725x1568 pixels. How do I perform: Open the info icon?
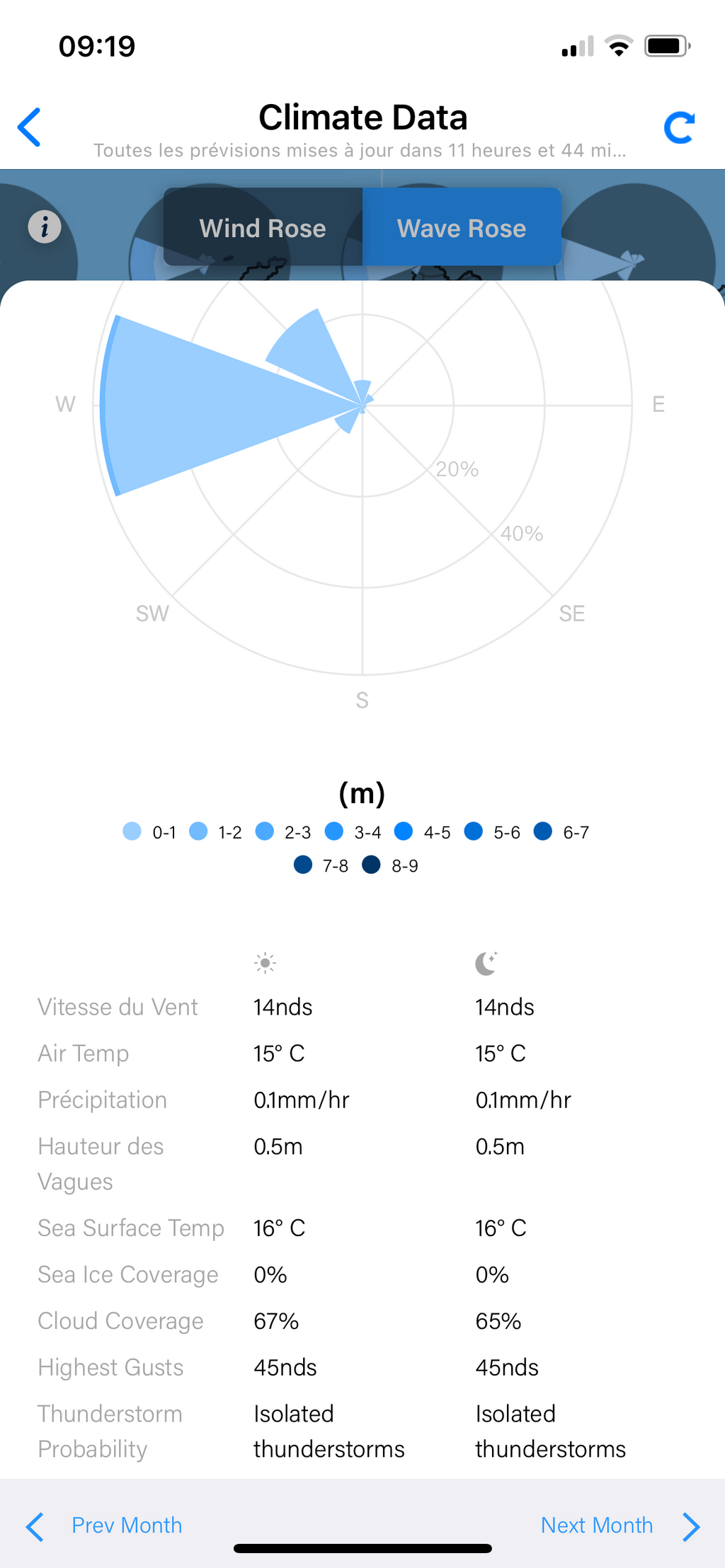point(45,227)
